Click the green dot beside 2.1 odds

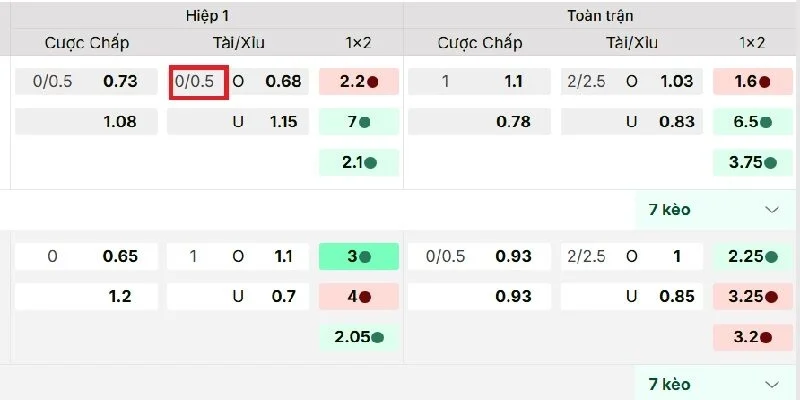(x=370, y=163)
